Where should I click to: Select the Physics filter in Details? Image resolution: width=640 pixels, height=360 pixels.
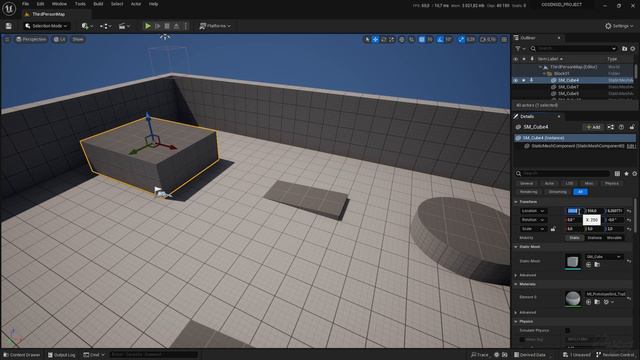tap(611, 183)
